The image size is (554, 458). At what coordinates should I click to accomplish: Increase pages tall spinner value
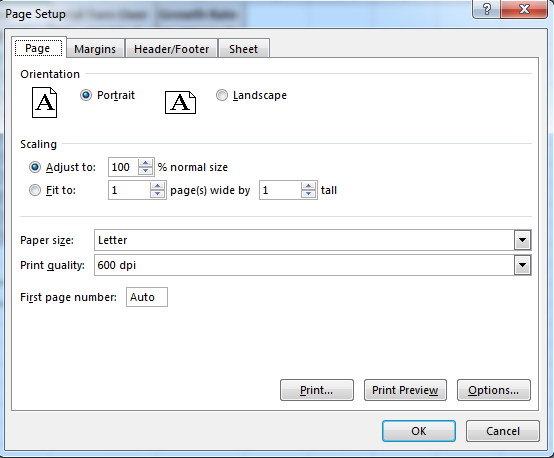[x=309, y=186]
